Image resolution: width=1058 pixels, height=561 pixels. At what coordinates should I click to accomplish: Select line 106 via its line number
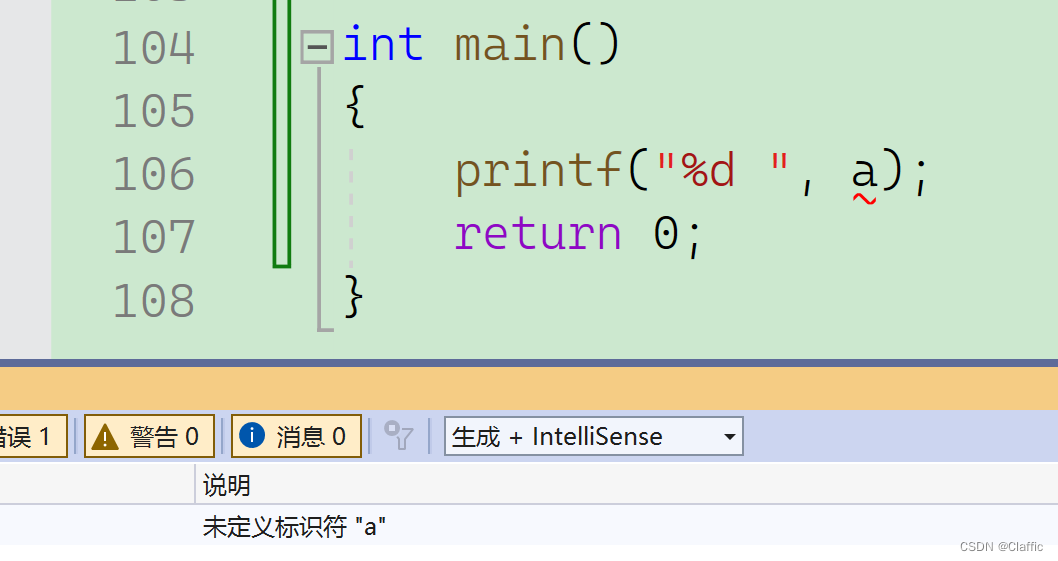click(x=153, y=174)
